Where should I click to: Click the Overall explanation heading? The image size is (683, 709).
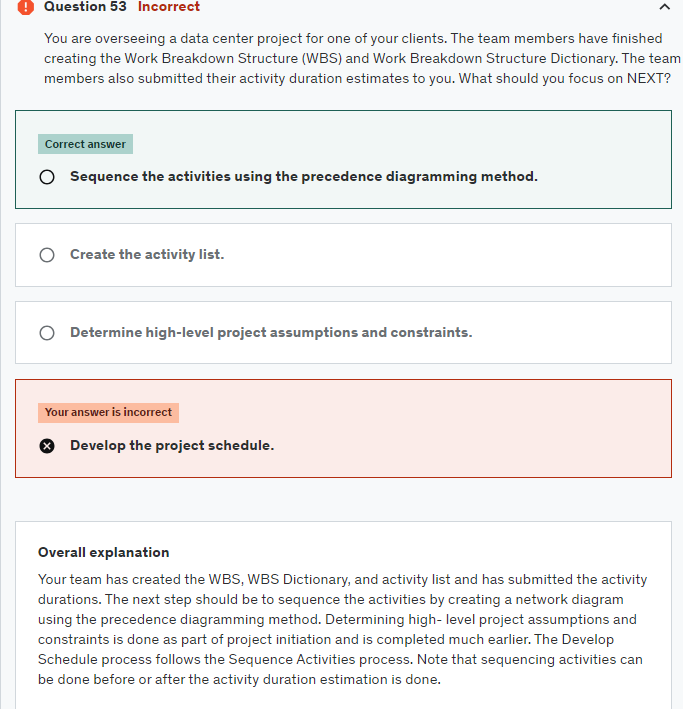pos(103,552)
